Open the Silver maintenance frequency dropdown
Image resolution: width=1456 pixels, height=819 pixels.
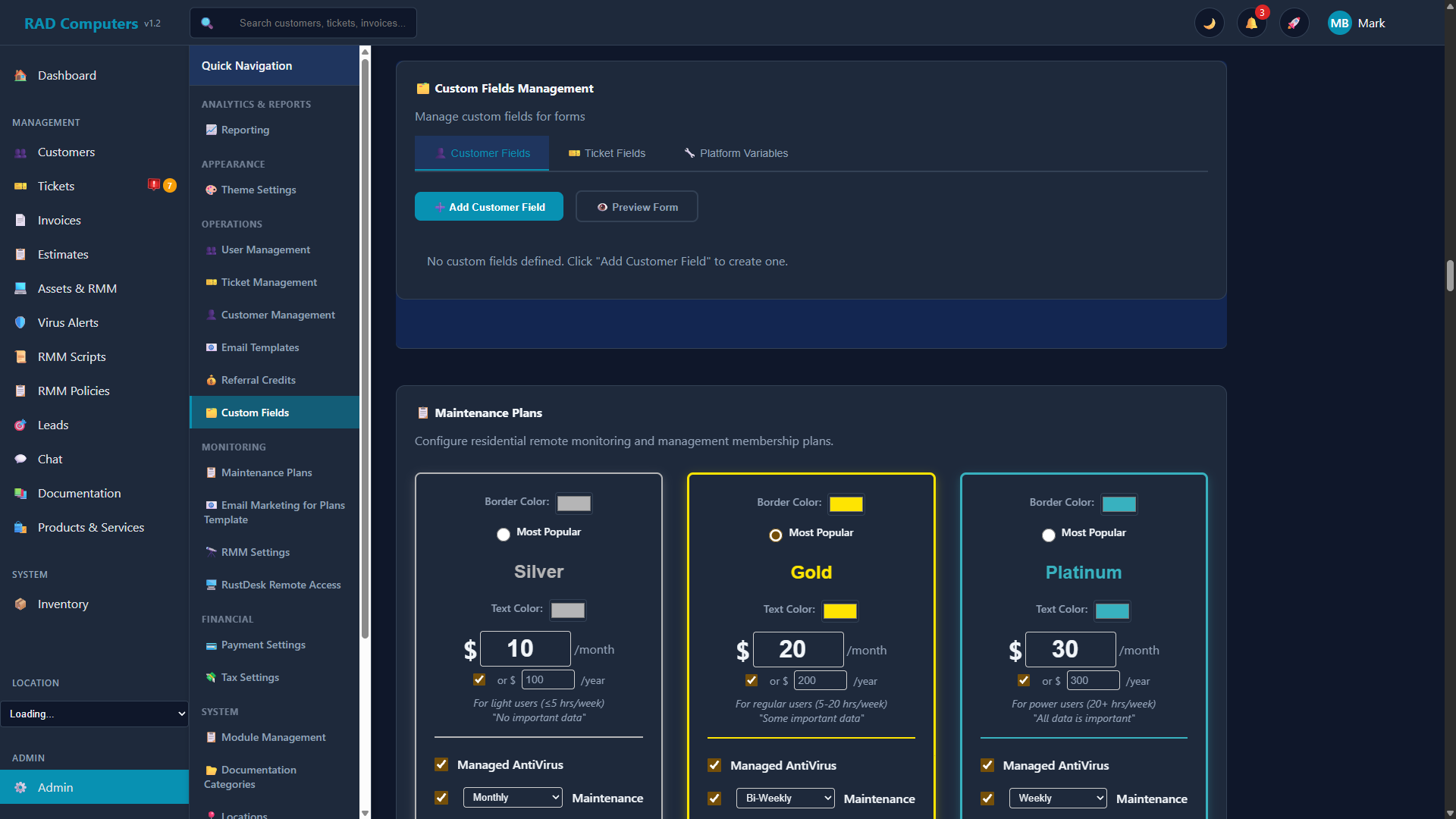pos(513,797)
